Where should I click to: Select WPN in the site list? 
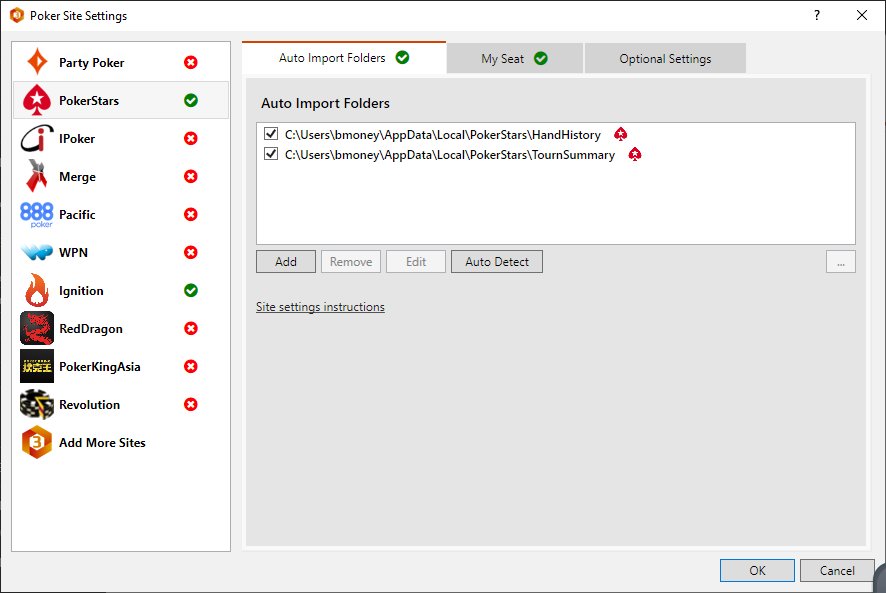tap(120, 252)
